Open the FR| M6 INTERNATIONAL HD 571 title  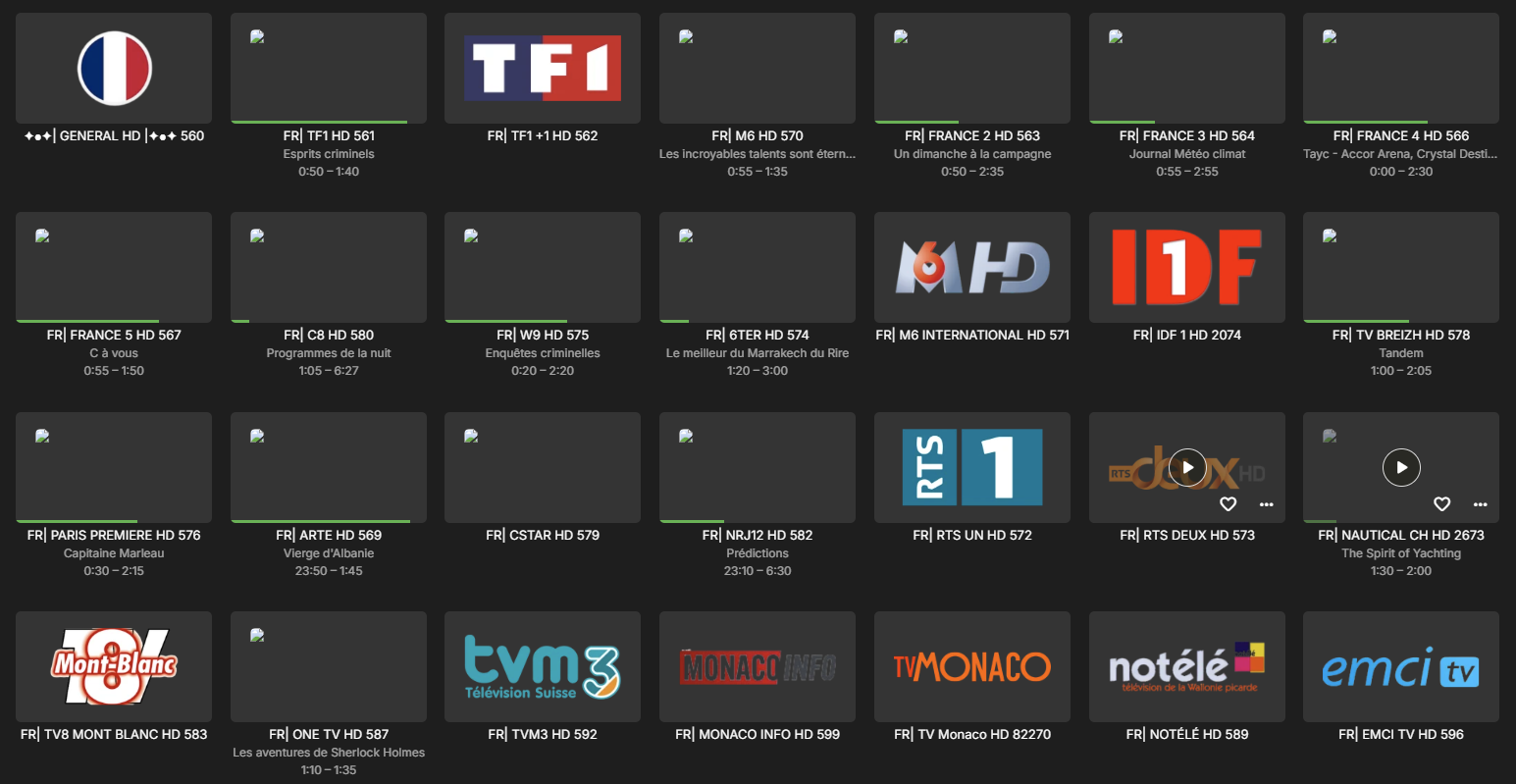click(x=972, y=335)
